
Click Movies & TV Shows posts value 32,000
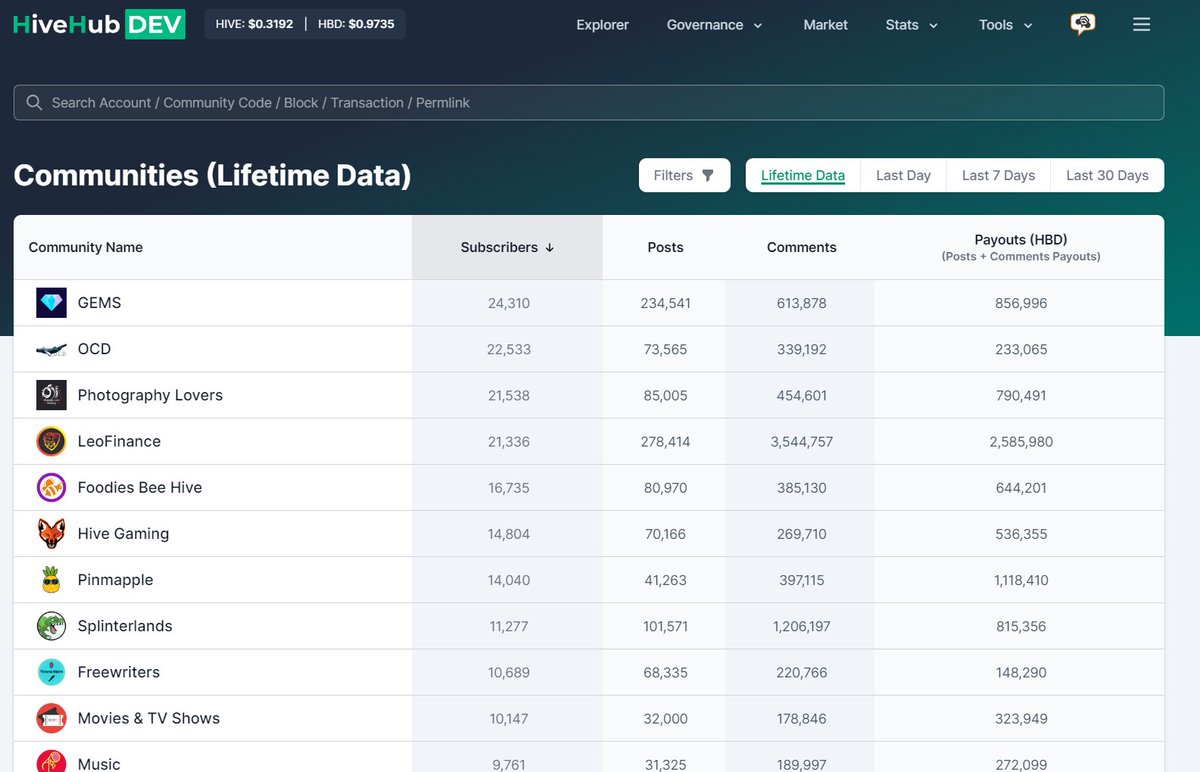(665, 718)
